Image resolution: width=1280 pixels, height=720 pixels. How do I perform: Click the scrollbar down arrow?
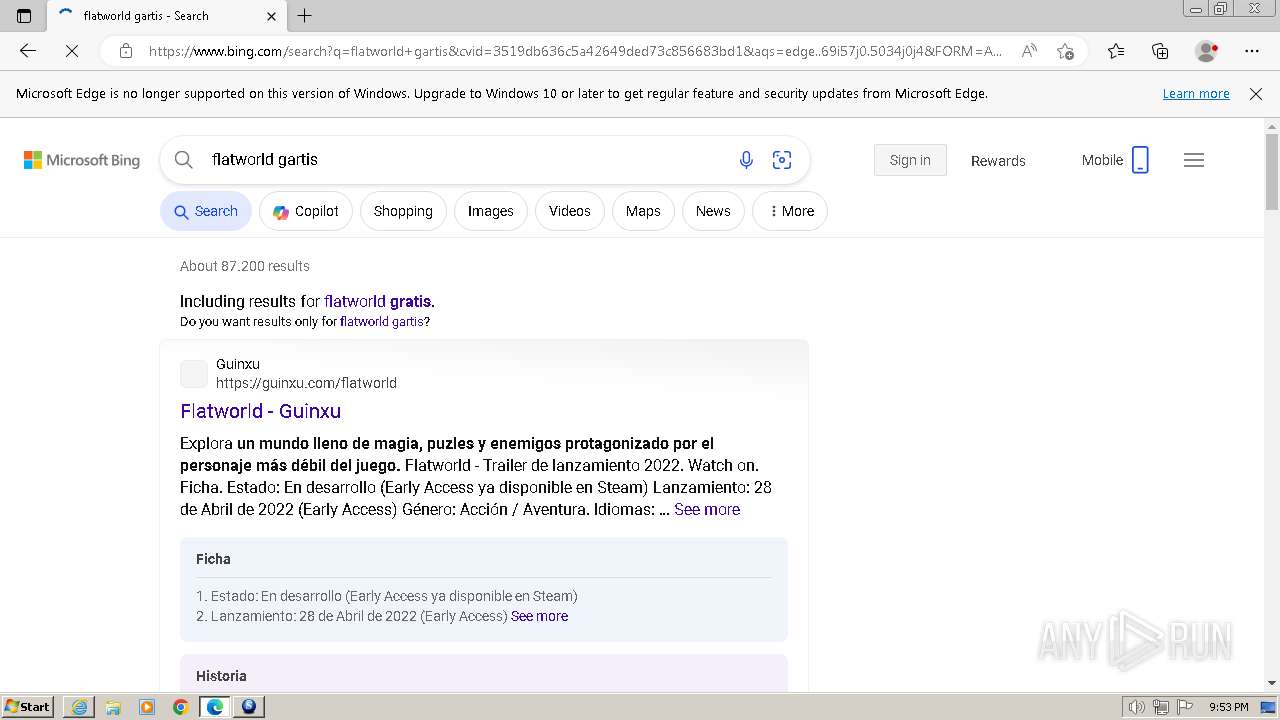[x=1272, y=683]
